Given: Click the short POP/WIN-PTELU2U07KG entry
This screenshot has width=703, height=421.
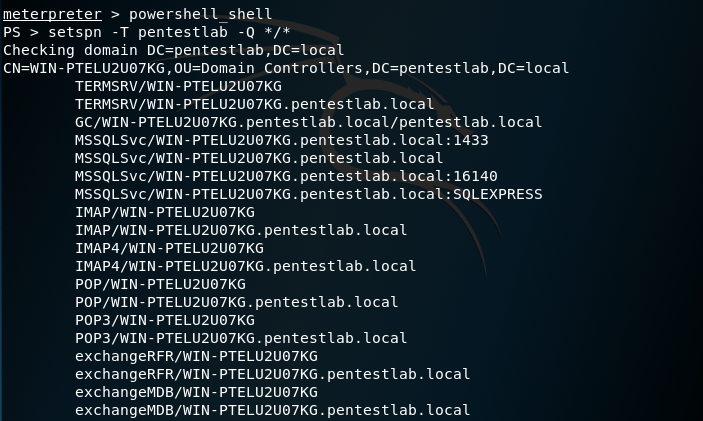Looking at the screenshot, I should [160, 284].
